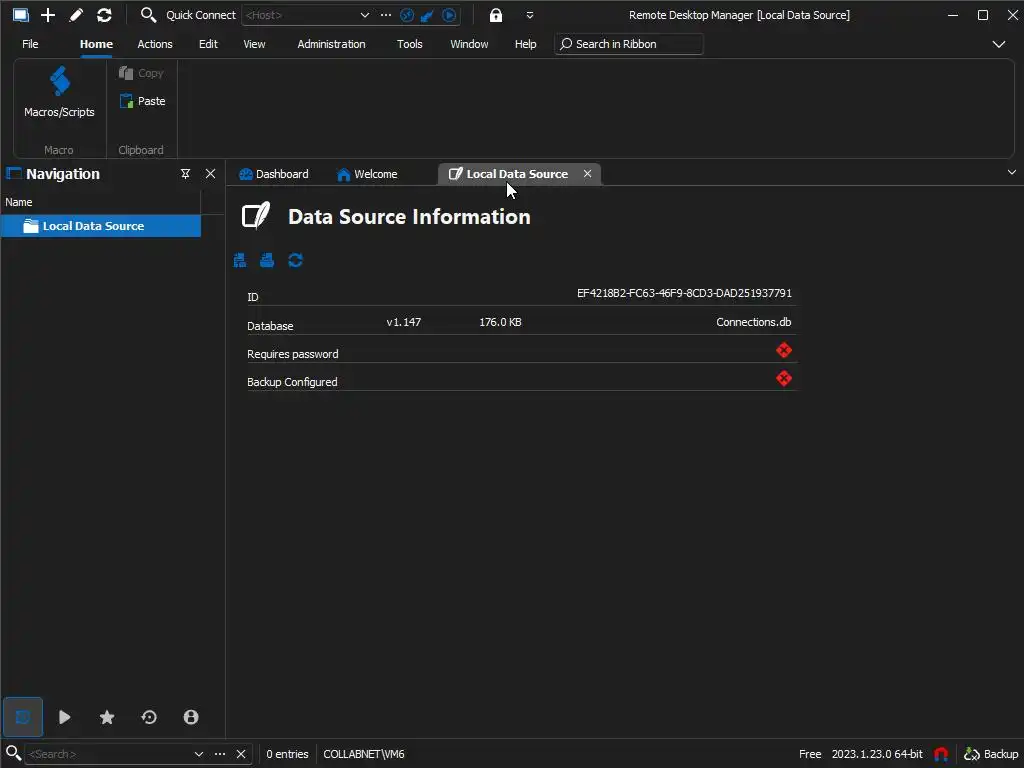Open the user vault icon with padlock
Image resolution: width=1024 pixels, height=768 pixels.
click(191, 717)
